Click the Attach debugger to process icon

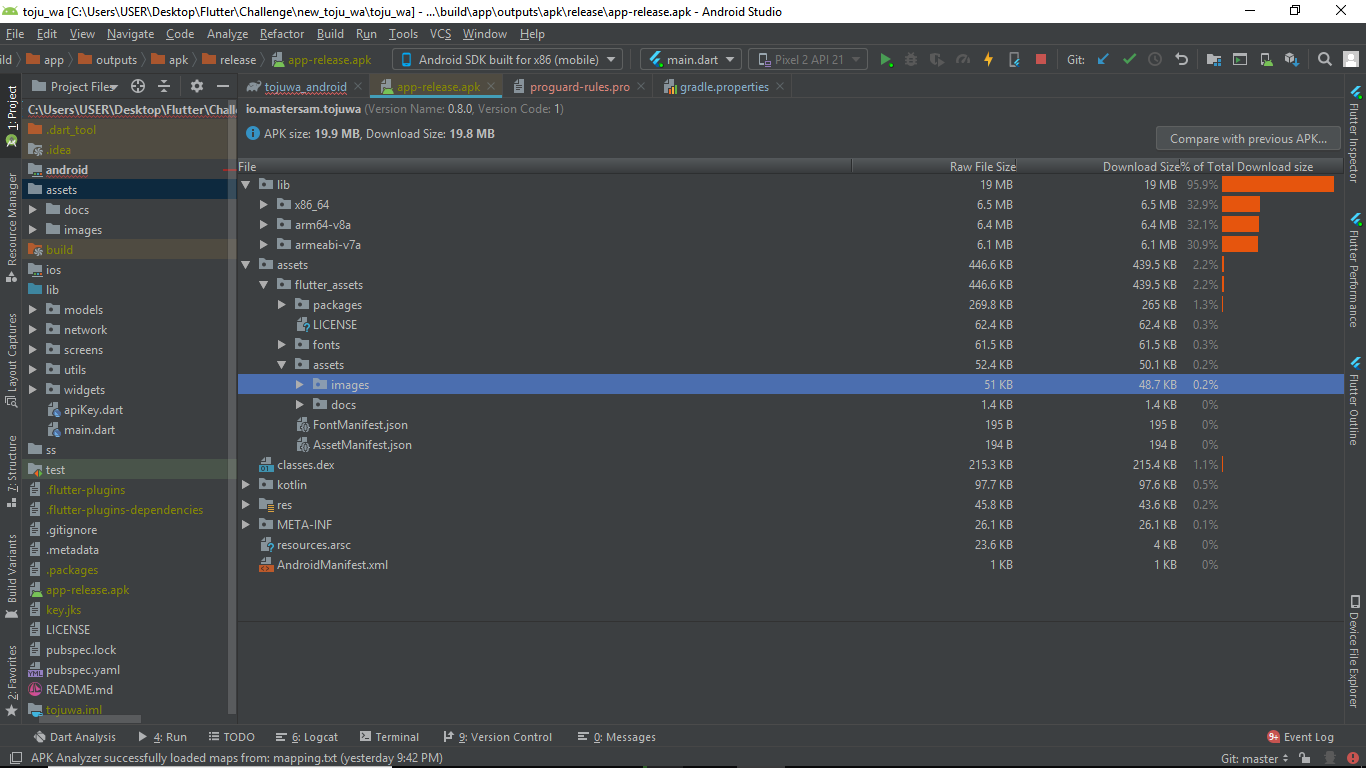tap(1014, 60)
